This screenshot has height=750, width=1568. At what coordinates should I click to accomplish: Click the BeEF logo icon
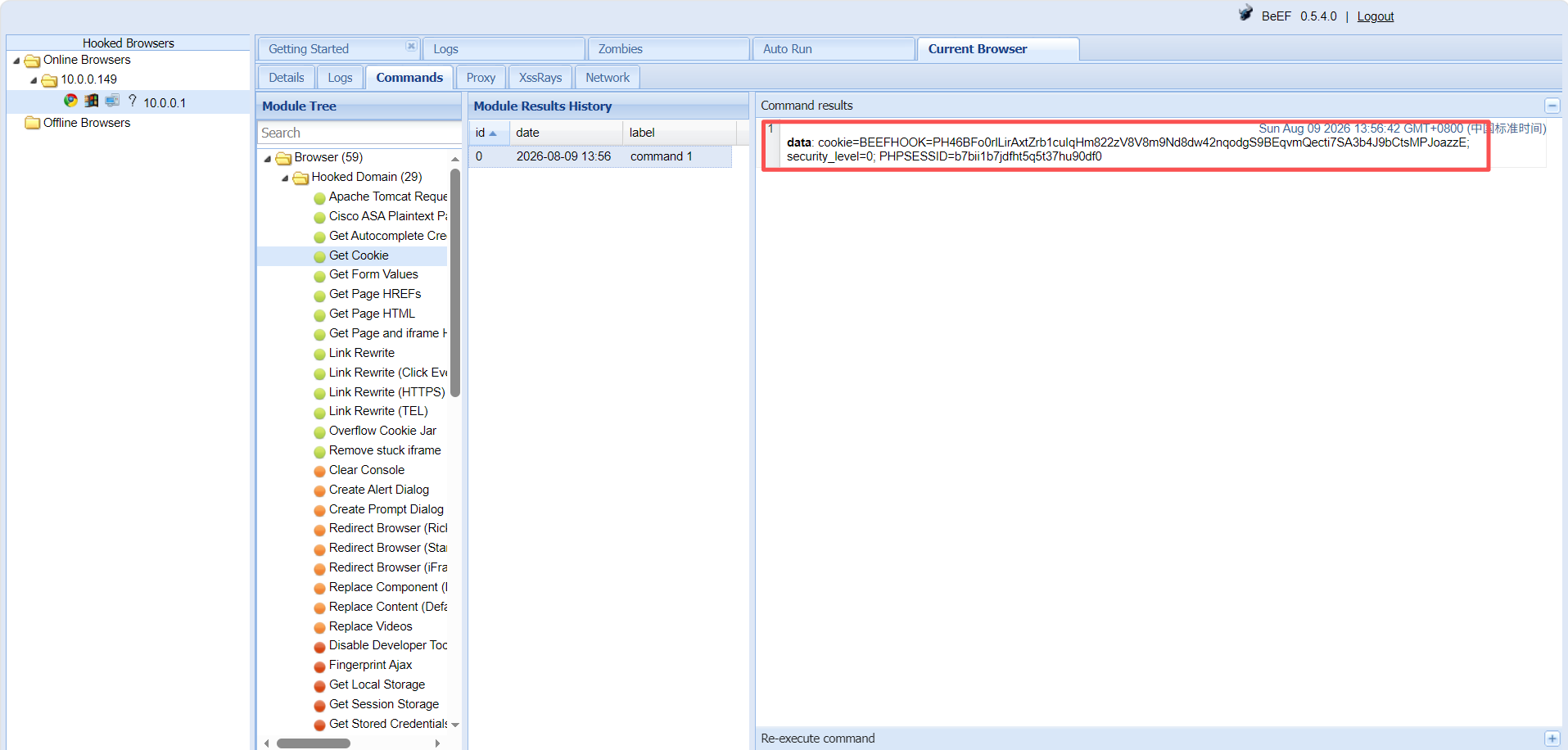pyautogui.click(x=1245, y=13)
